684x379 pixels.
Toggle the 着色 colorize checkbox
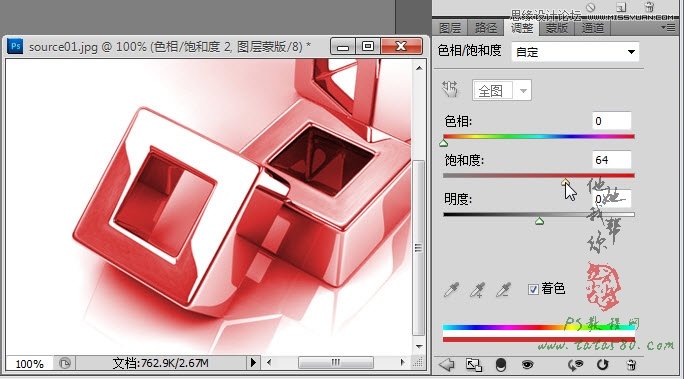point(533,289)
